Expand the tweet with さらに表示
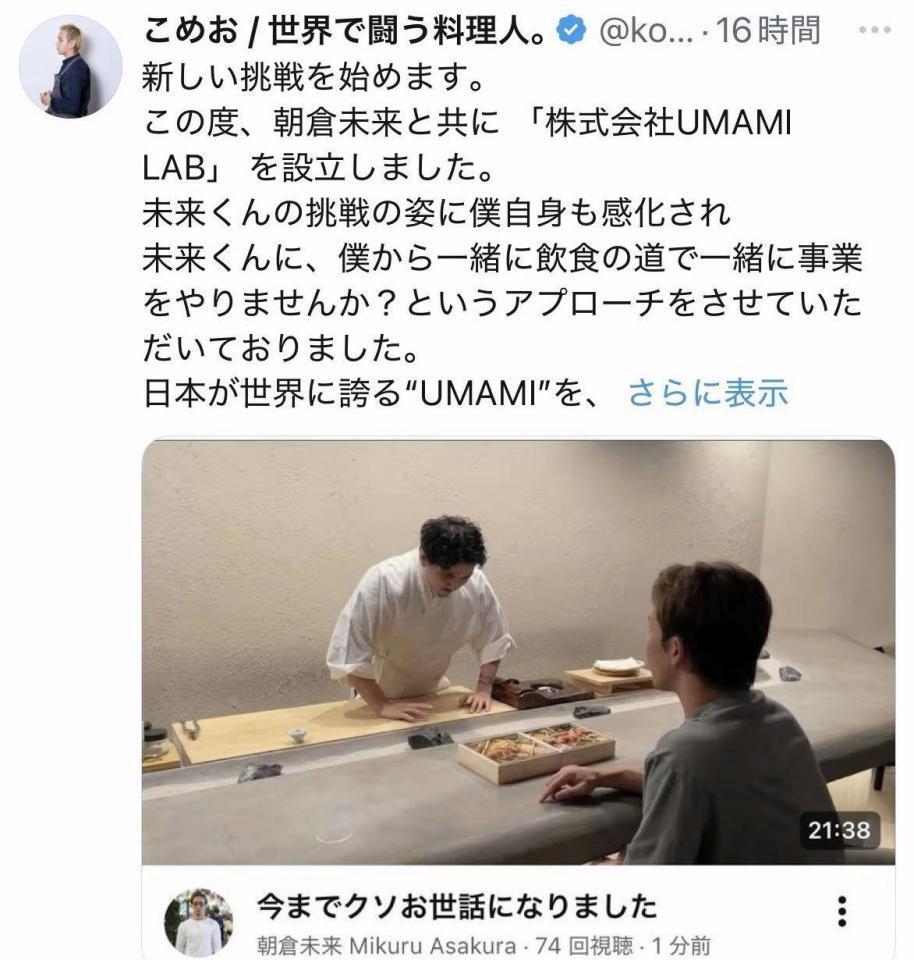Viewport: 914px width, 960px height. (708, 393)
